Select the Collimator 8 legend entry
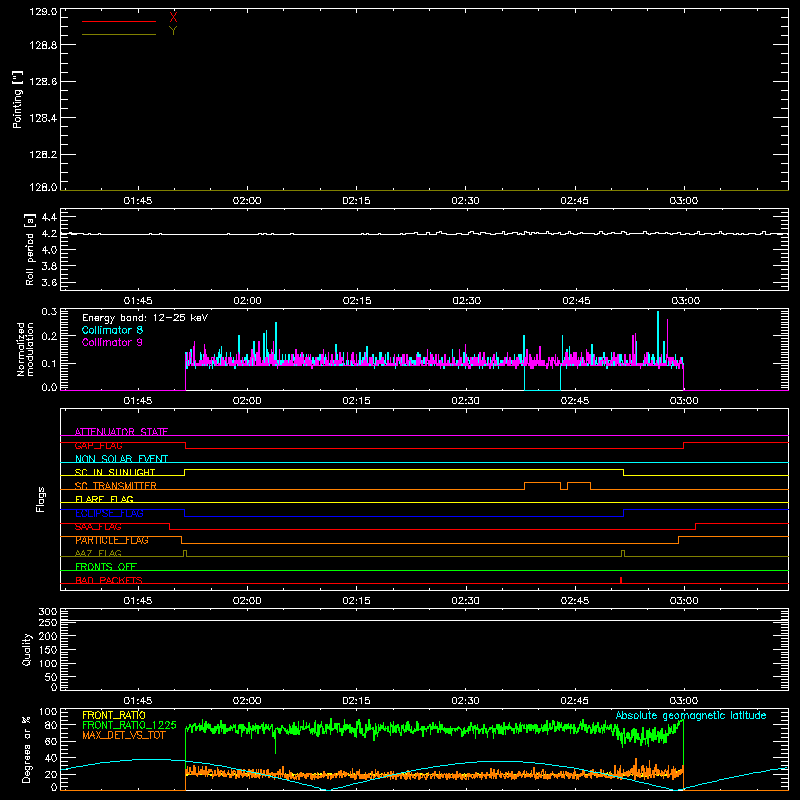The width and height of the screenshot is (800, 800). [112, 330]
